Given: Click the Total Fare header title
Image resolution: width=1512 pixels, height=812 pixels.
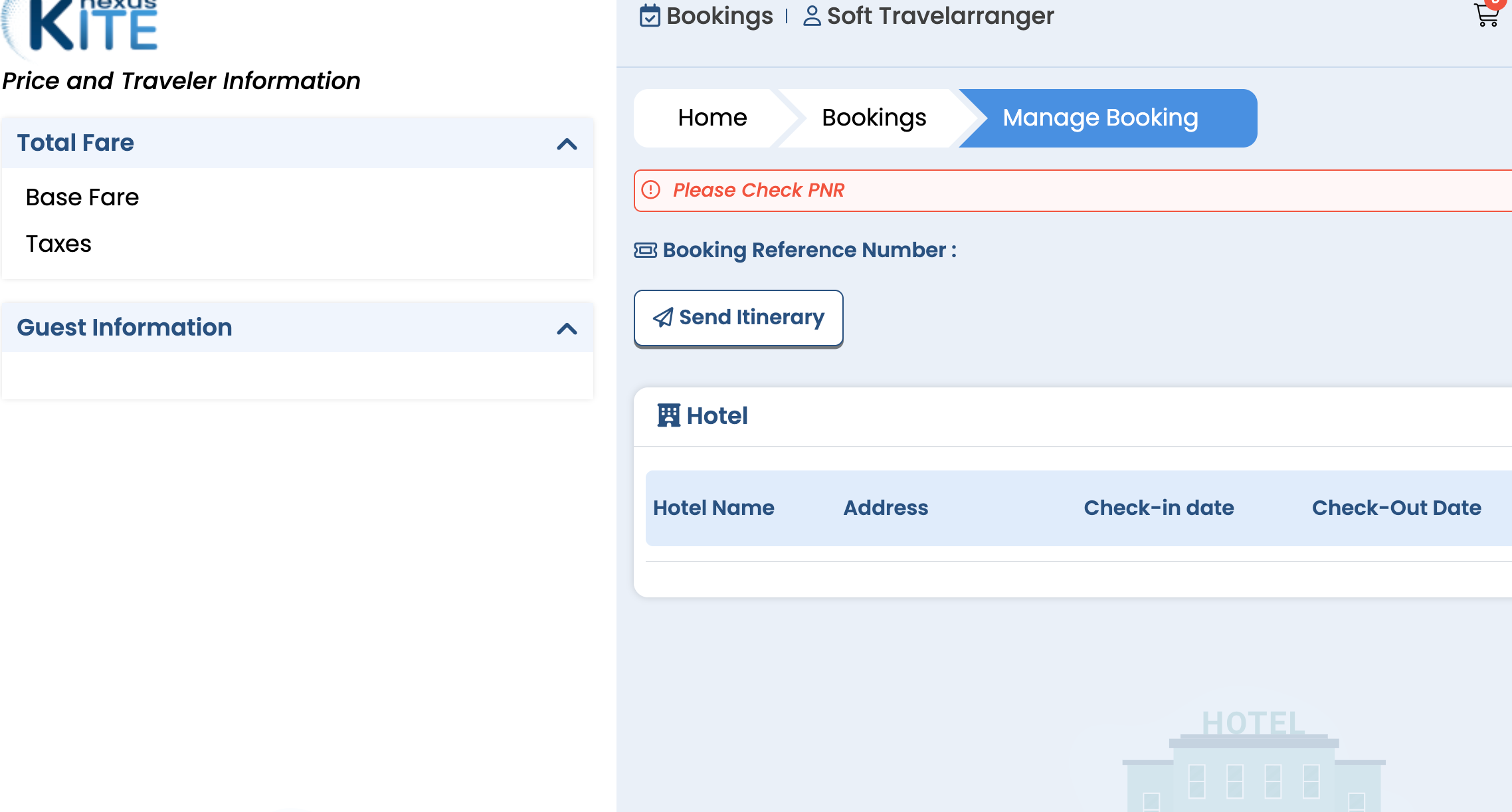Looking at the screenshot, I should pyautogui.click(x=76, y=143).
